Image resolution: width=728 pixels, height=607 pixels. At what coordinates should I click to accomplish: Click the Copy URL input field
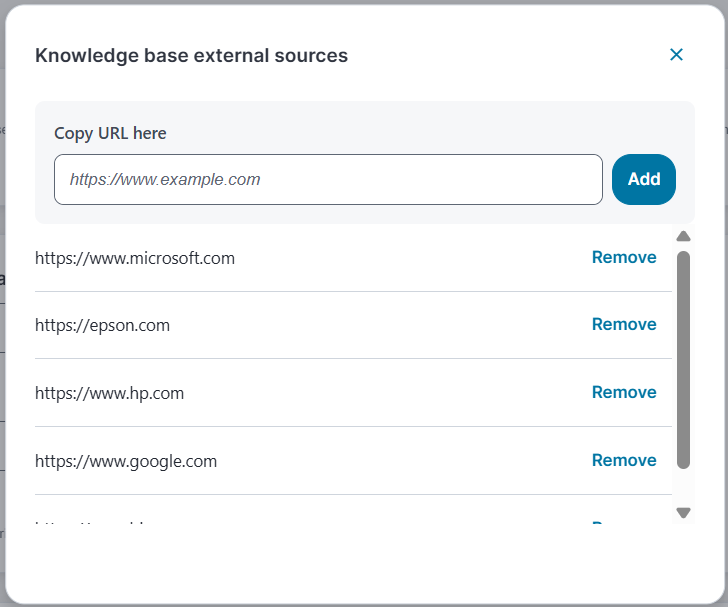328,180
